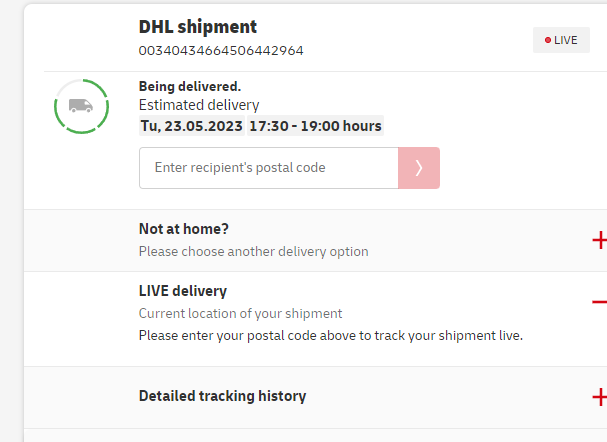Click "Please choose another delivery option" text
Image resolution: width=607 pixels, height=442 pixels.
coord(253,251)
